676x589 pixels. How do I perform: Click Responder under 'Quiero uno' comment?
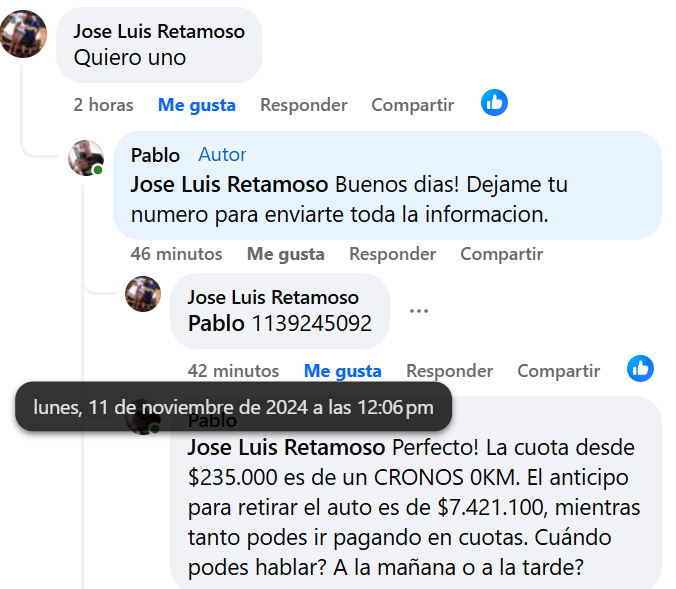point(304,105)
